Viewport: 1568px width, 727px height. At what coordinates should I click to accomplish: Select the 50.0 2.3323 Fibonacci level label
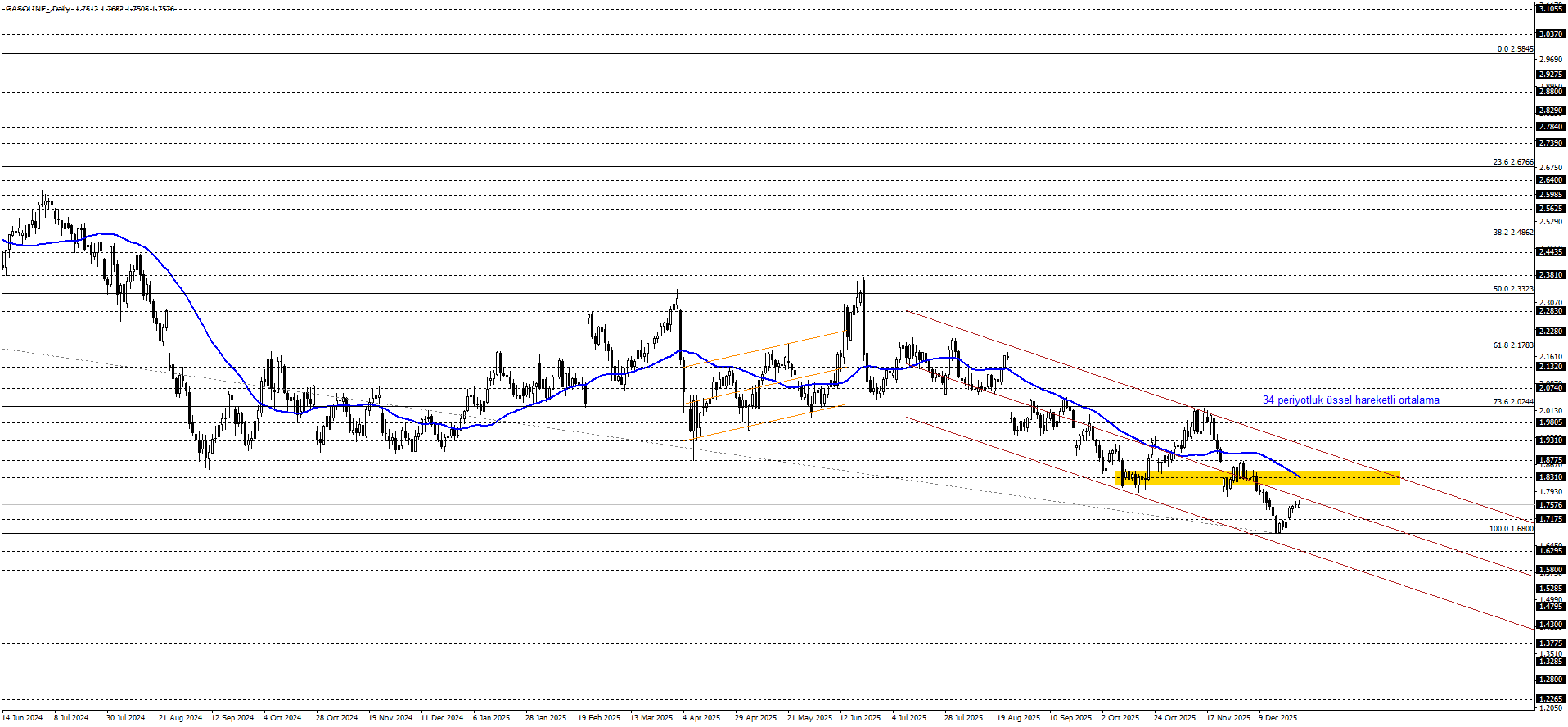(x=1512, y=289)
